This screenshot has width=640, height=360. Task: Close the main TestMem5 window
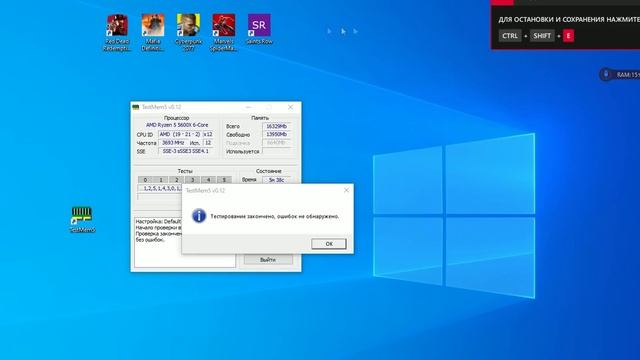coord(290,107)
